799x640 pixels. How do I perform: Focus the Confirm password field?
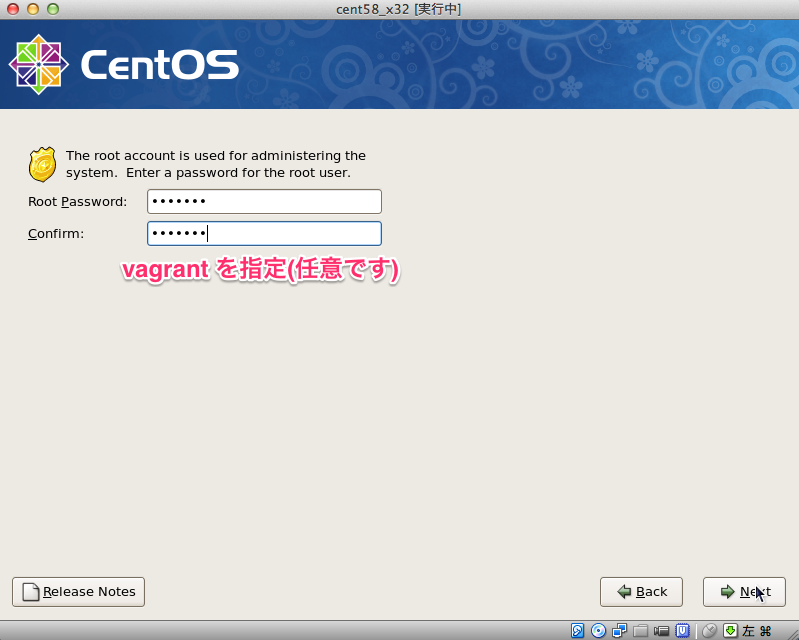coord(264,233)
